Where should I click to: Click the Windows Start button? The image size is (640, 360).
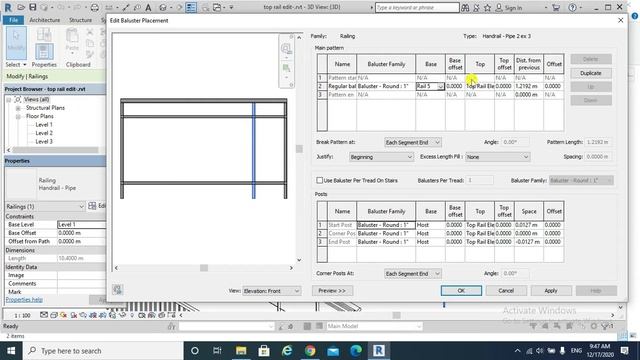[x=11, y=351]
